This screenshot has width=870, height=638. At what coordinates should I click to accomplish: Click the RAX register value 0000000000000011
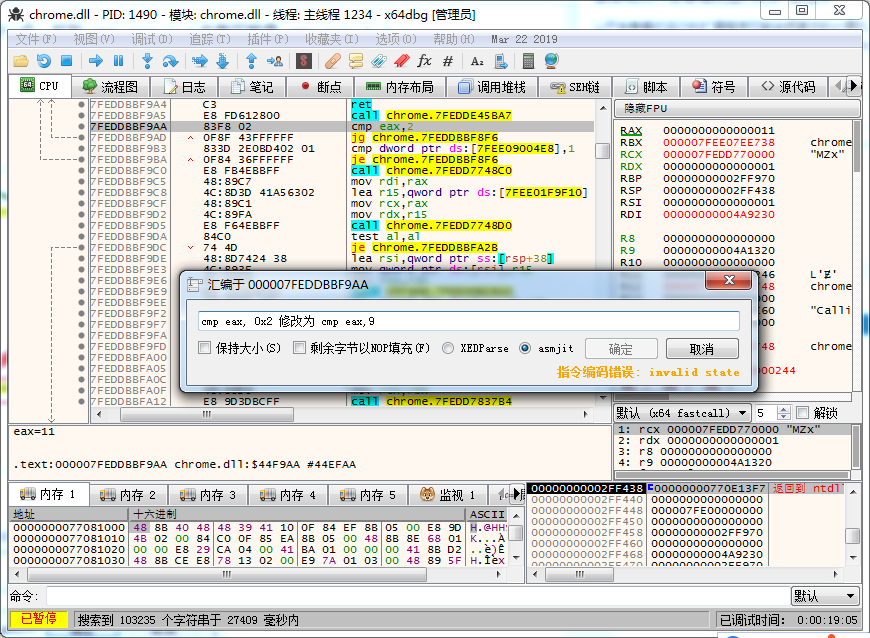pos(719,130)
